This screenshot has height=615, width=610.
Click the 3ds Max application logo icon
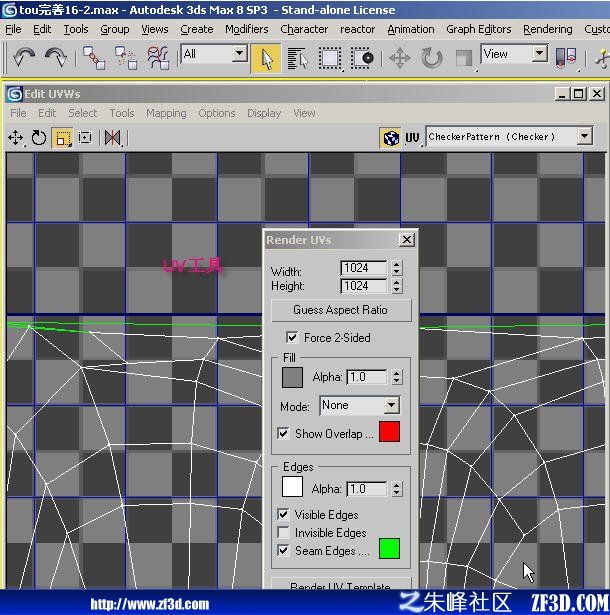tap(9, 10)
